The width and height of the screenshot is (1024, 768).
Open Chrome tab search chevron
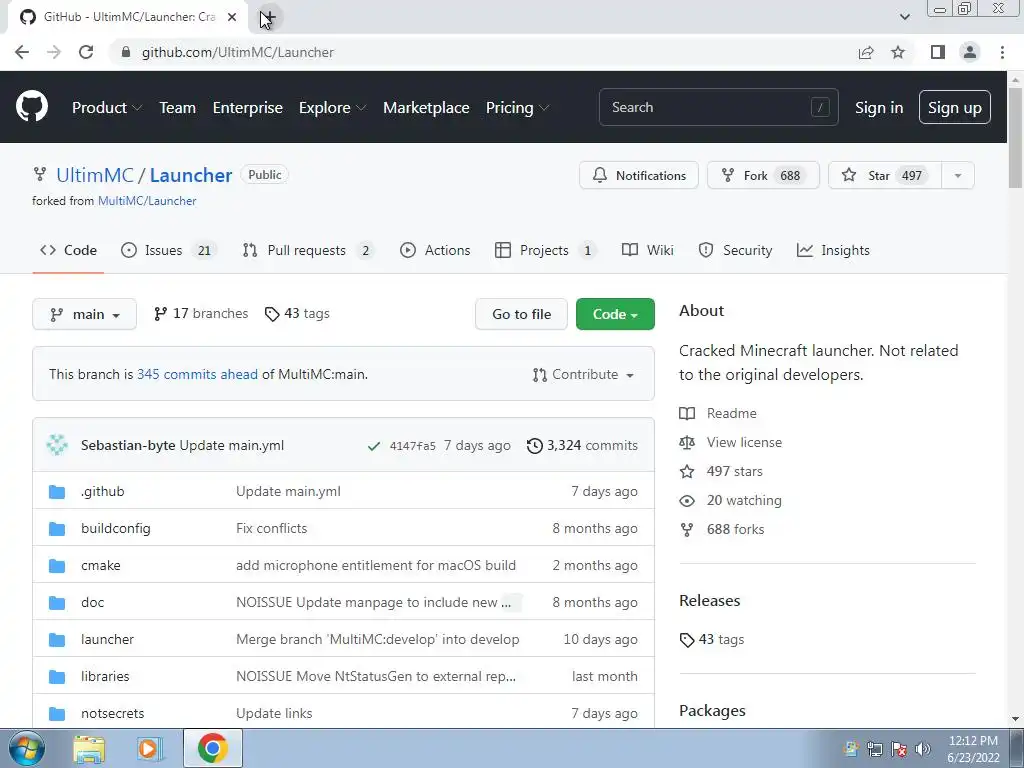tap(904, 17)
